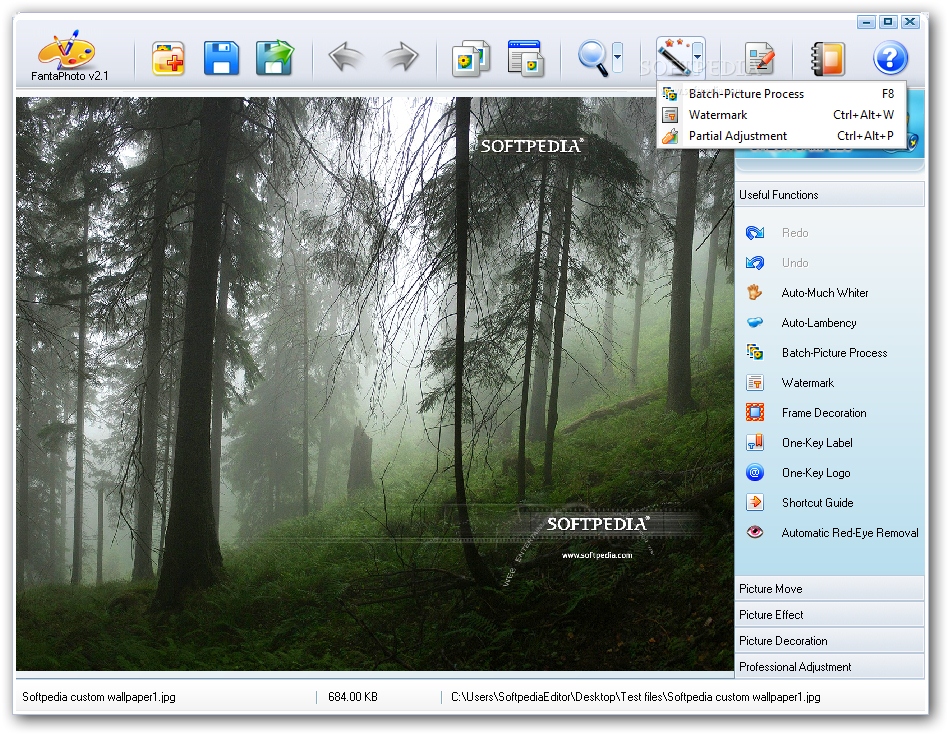Click the document with pencil icon
The image size is (949, 735).
click(759, 58)
